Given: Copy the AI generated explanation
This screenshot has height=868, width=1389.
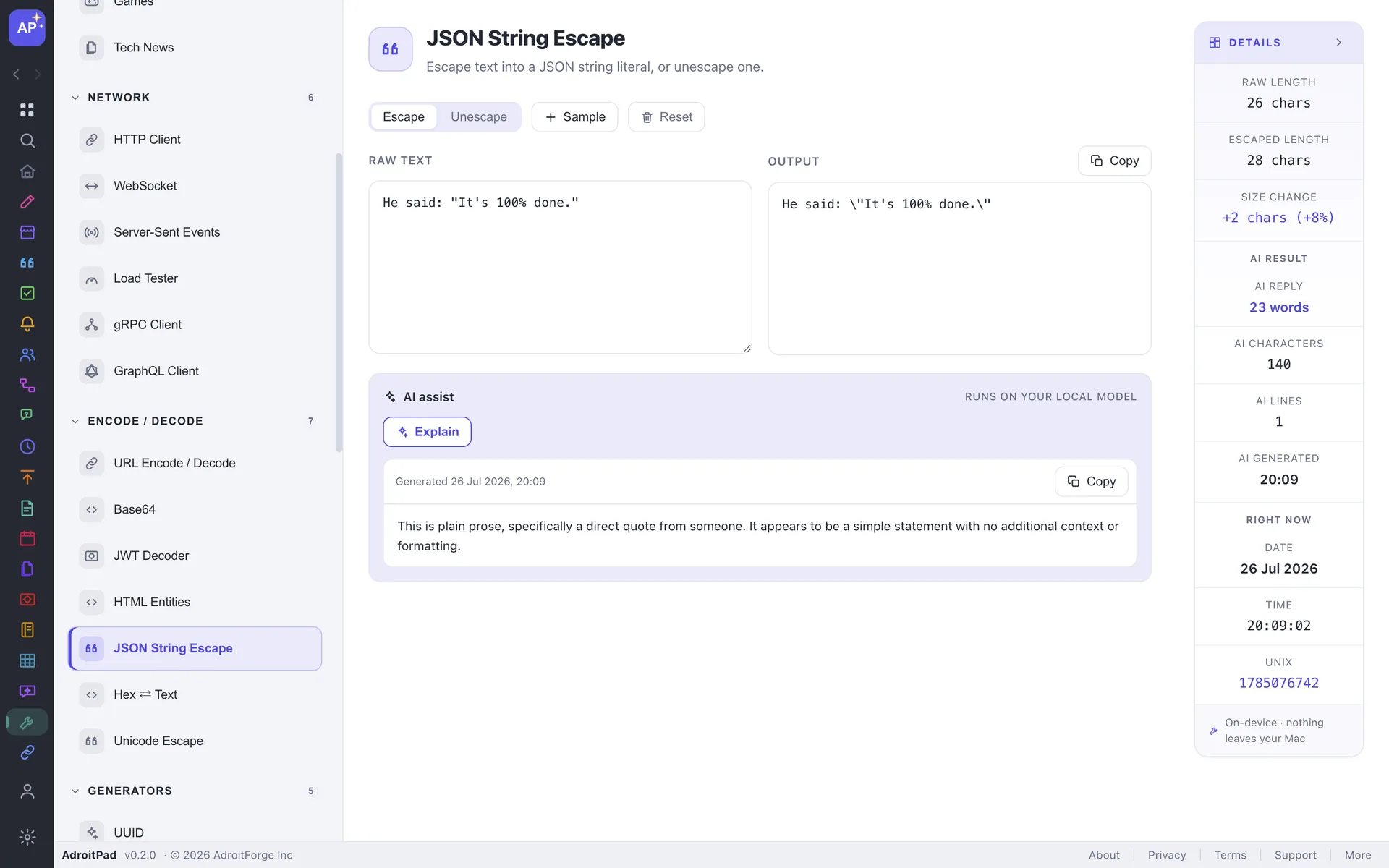Looking at the screenshot, I should [1091, 481].
